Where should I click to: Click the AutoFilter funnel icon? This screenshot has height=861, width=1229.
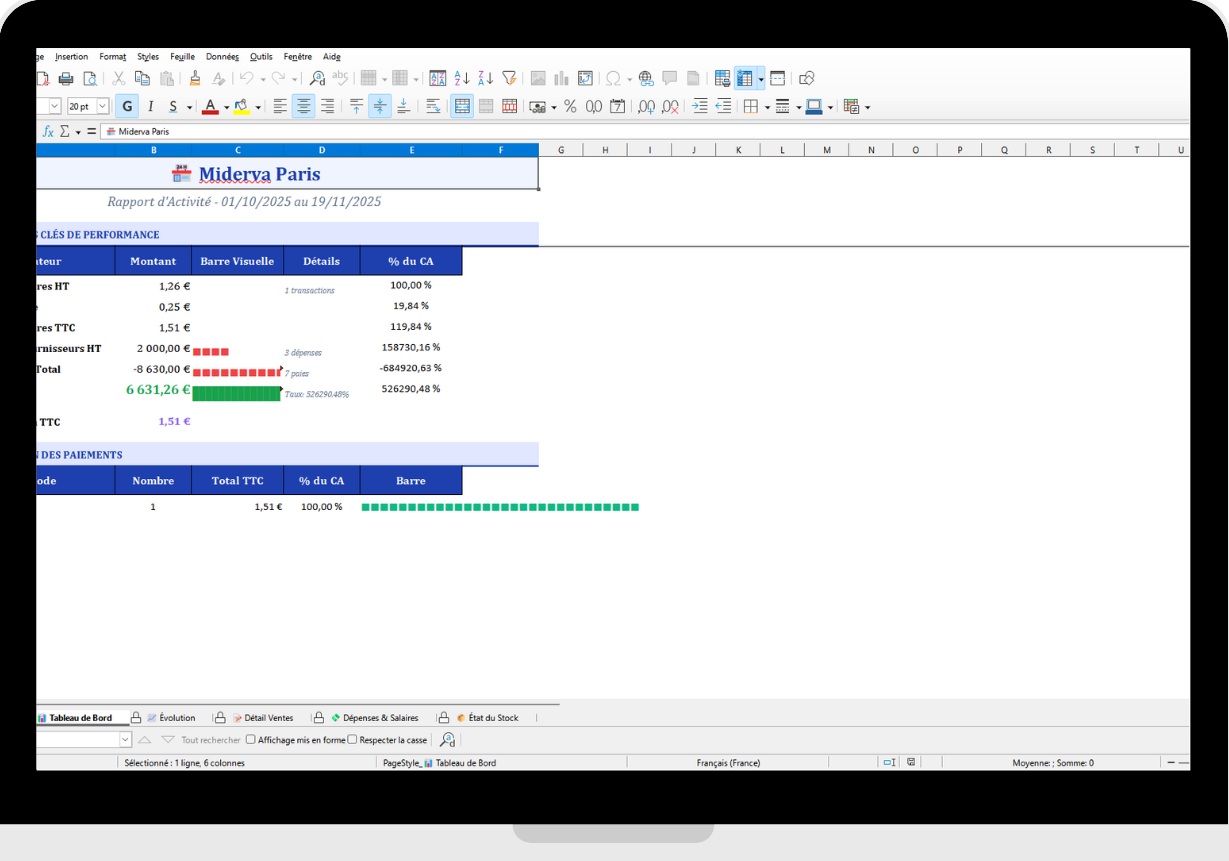click(509, 78)
